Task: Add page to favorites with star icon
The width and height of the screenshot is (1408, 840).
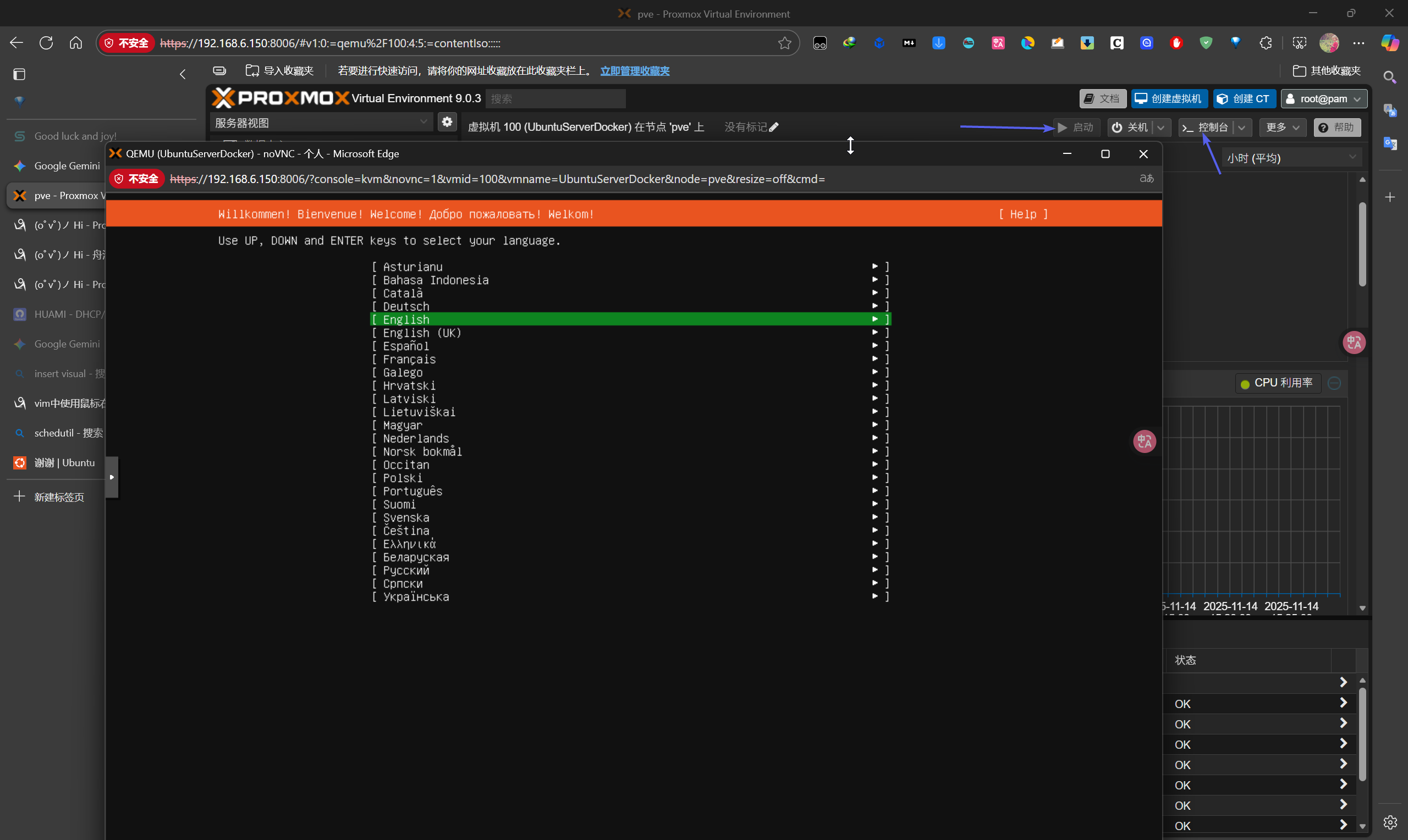Action: tap(784, 43)
